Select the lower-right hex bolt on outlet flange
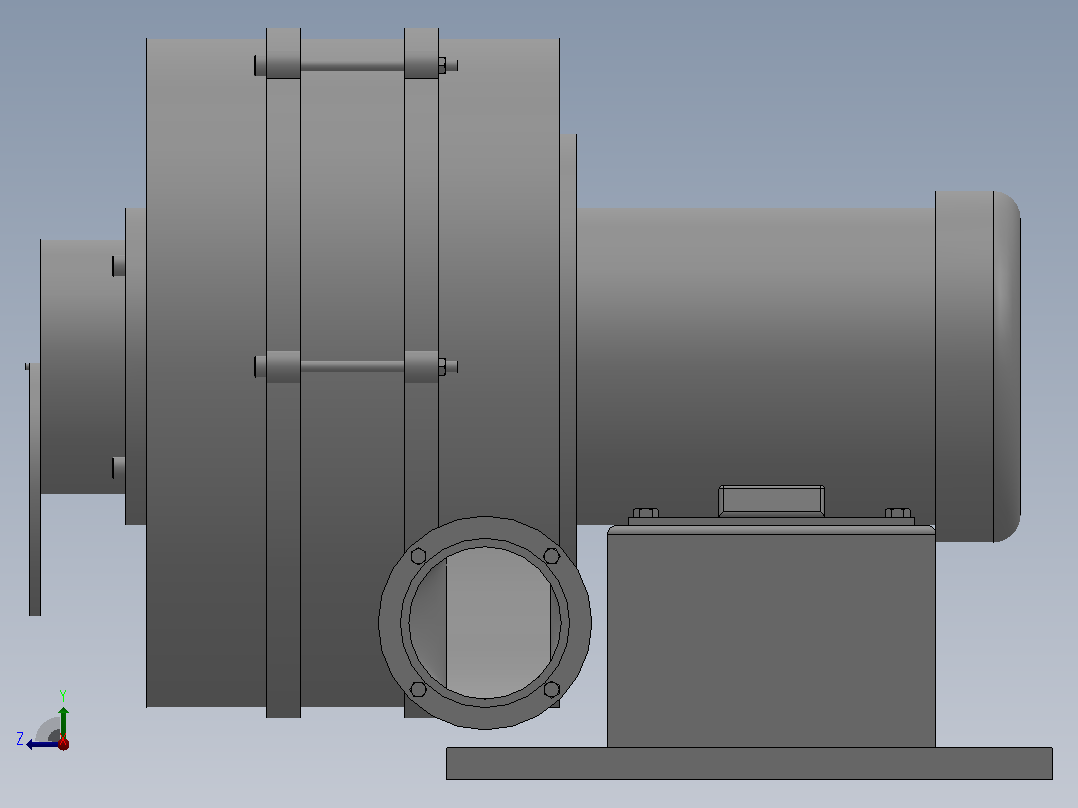Image resolution: width=1078 pixels, height=808 pixels. (x=551, y=689)
